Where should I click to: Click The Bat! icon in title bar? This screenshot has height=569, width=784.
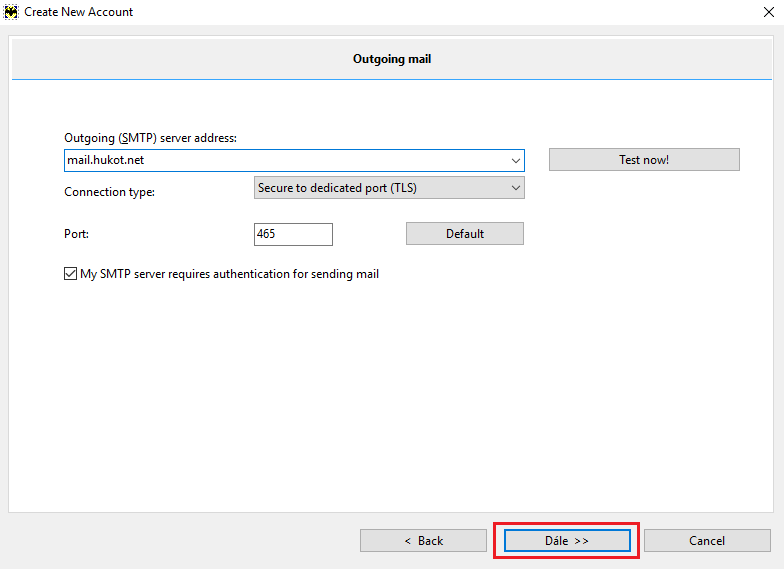11,12
